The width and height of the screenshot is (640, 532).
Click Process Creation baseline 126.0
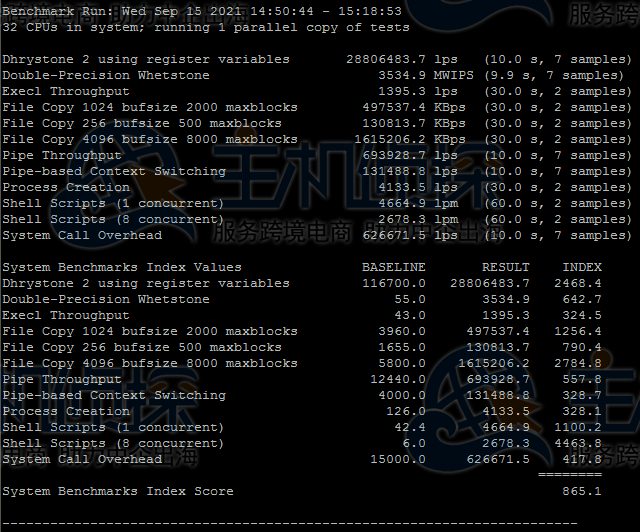[406, 411]
